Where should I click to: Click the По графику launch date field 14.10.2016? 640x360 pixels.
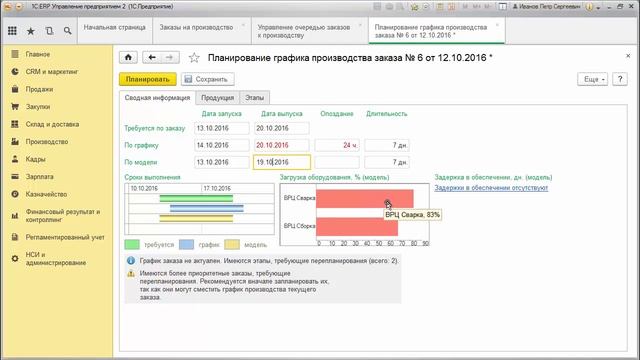(222, 145)
